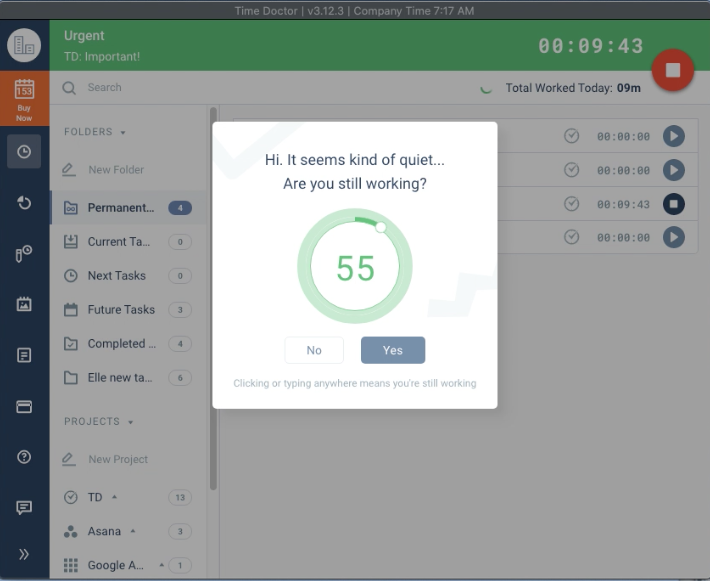Click the search magnifier icon
710x581 pixels.
(x=69, y=88)
